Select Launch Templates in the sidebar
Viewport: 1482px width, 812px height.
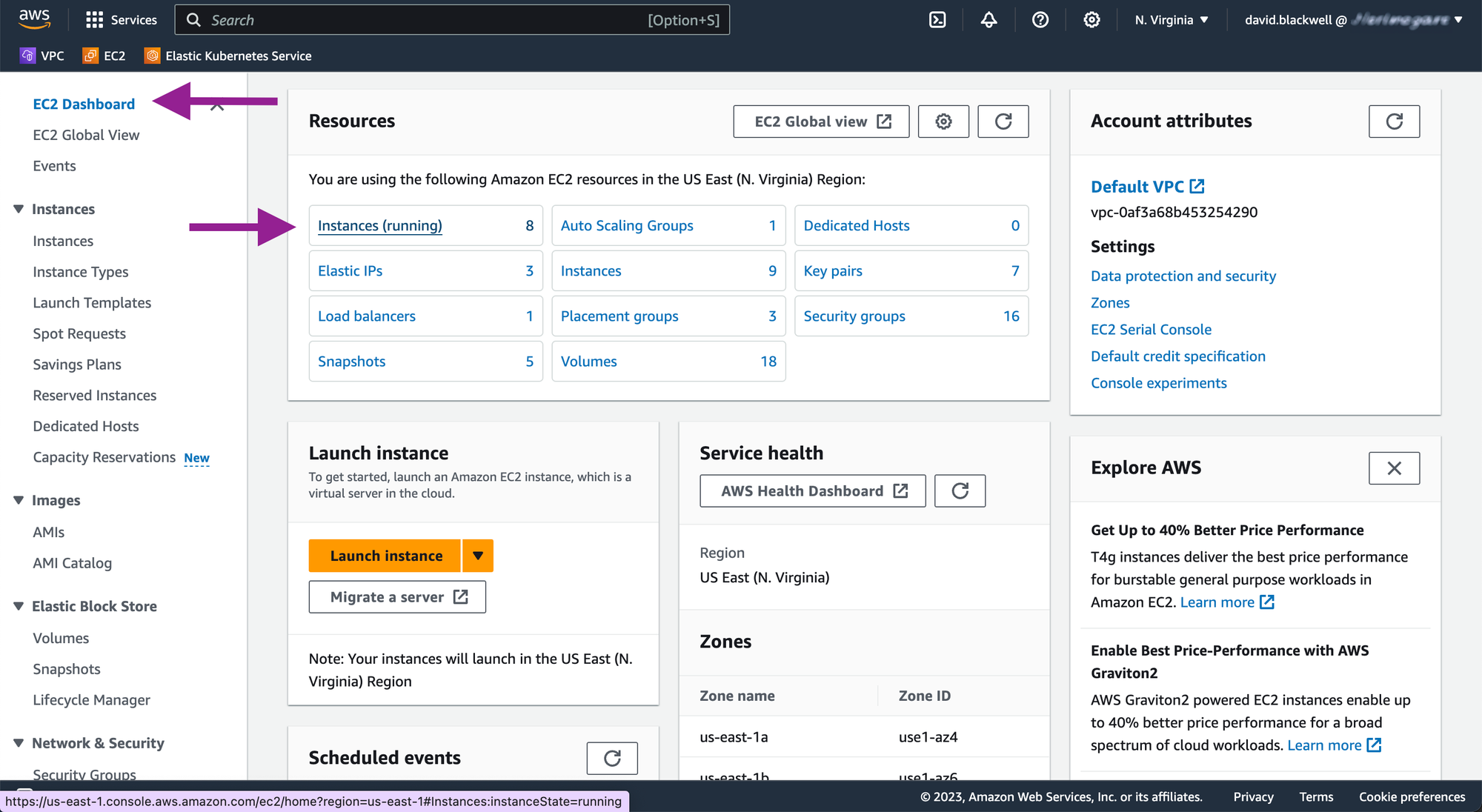(x=92, y=303)
